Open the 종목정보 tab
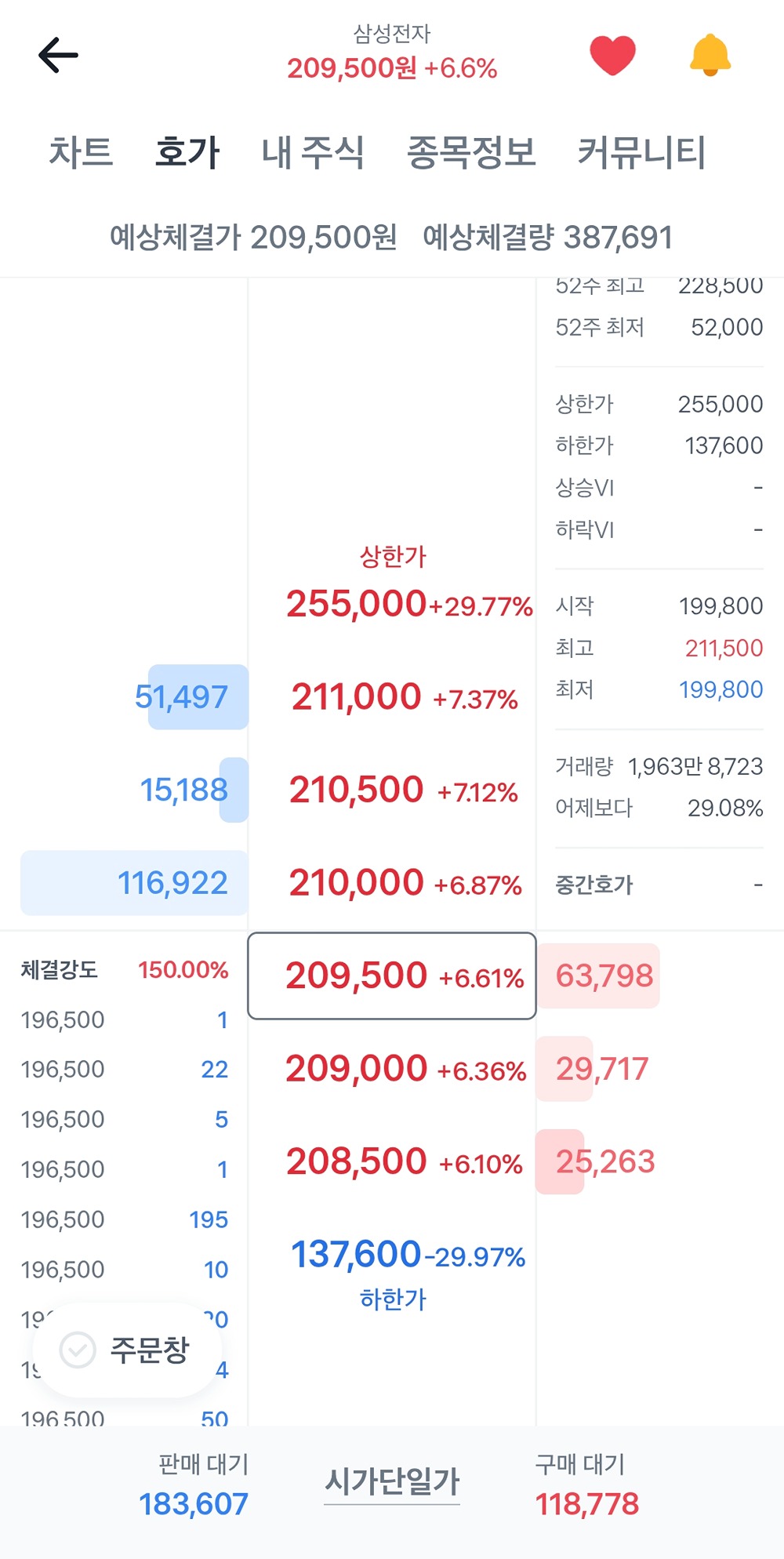 coord(471,152)
